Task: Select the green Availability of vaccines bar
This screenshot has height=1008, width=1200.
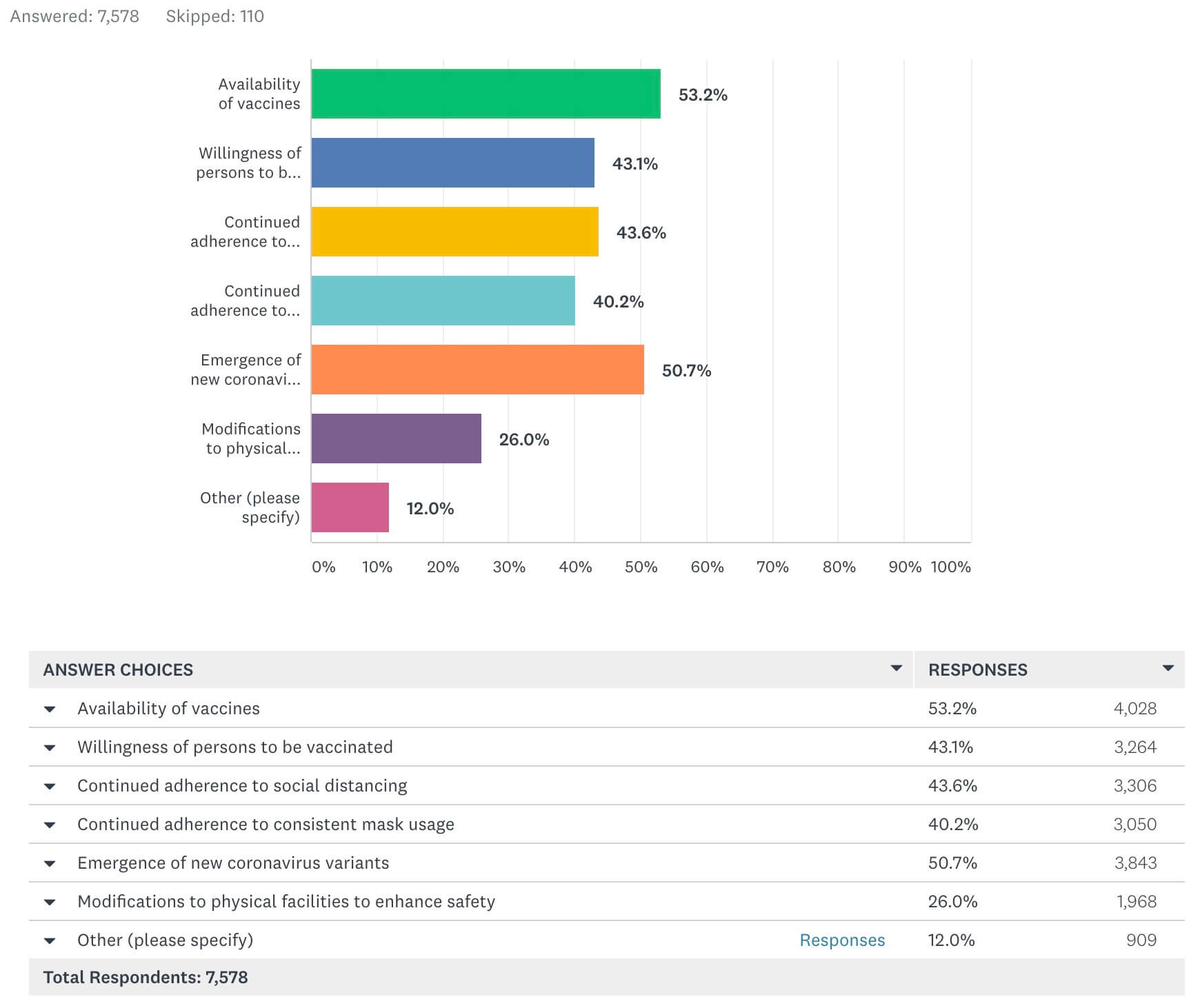Action: 486,94
